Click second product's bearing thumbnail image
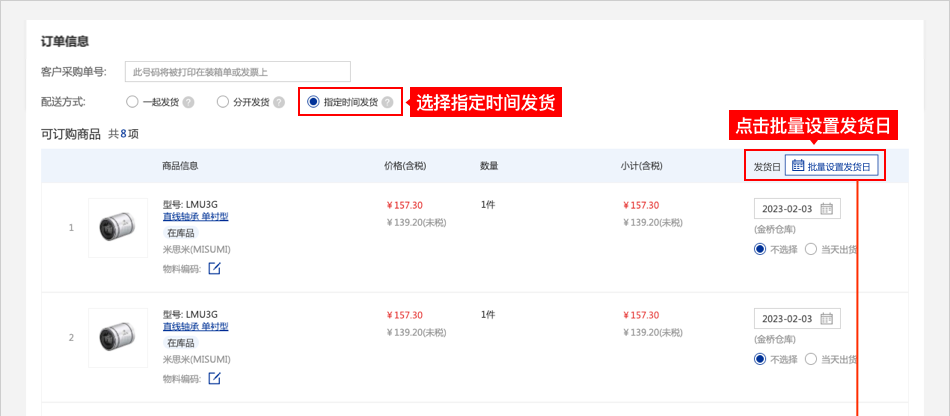 click(x=118, y=337)
